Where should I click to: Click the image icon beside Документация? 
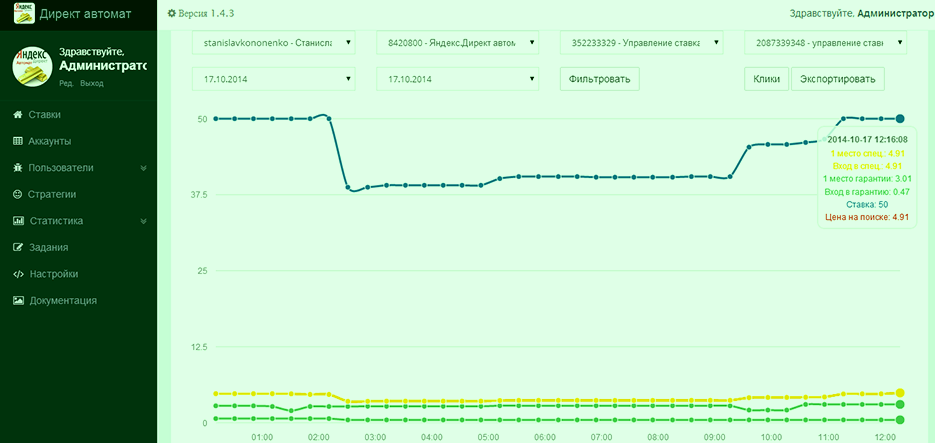[18, 300]
